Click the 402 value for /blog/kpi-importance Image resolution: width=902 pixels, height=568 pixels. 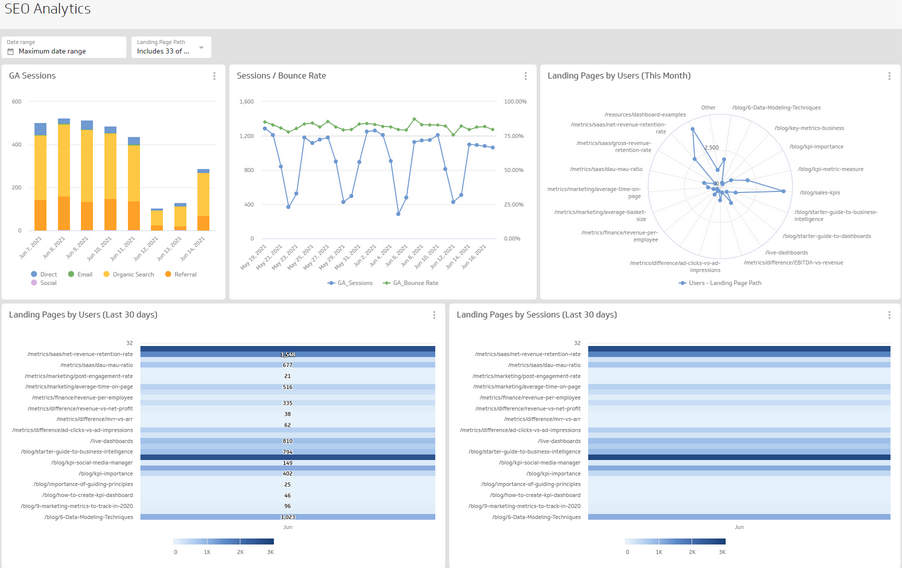(288, 474)
